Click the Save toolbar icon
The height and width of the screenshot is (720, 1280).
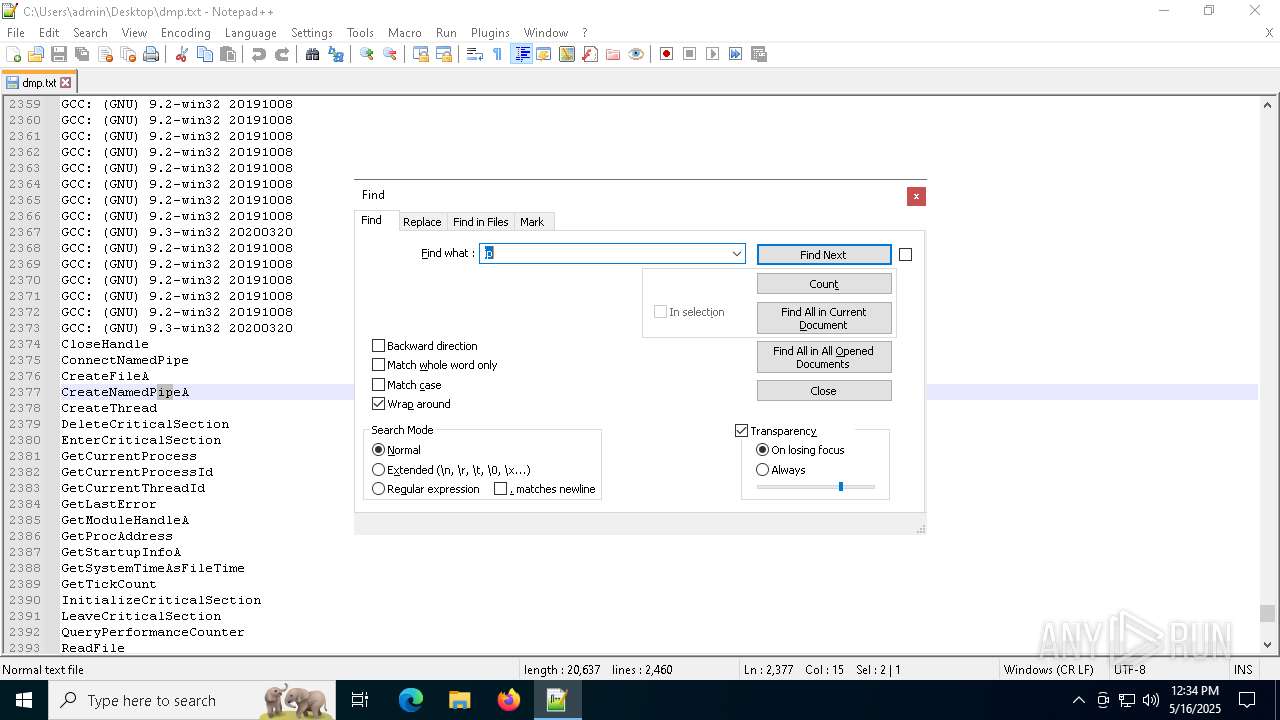coord(59,54)
